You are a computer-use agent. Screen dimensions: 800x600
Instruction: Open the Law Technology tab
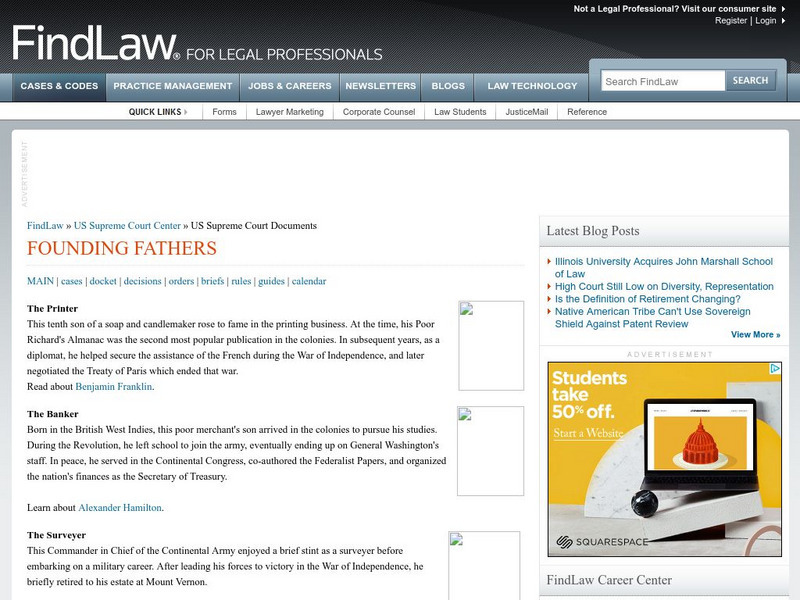pos(532,86)
